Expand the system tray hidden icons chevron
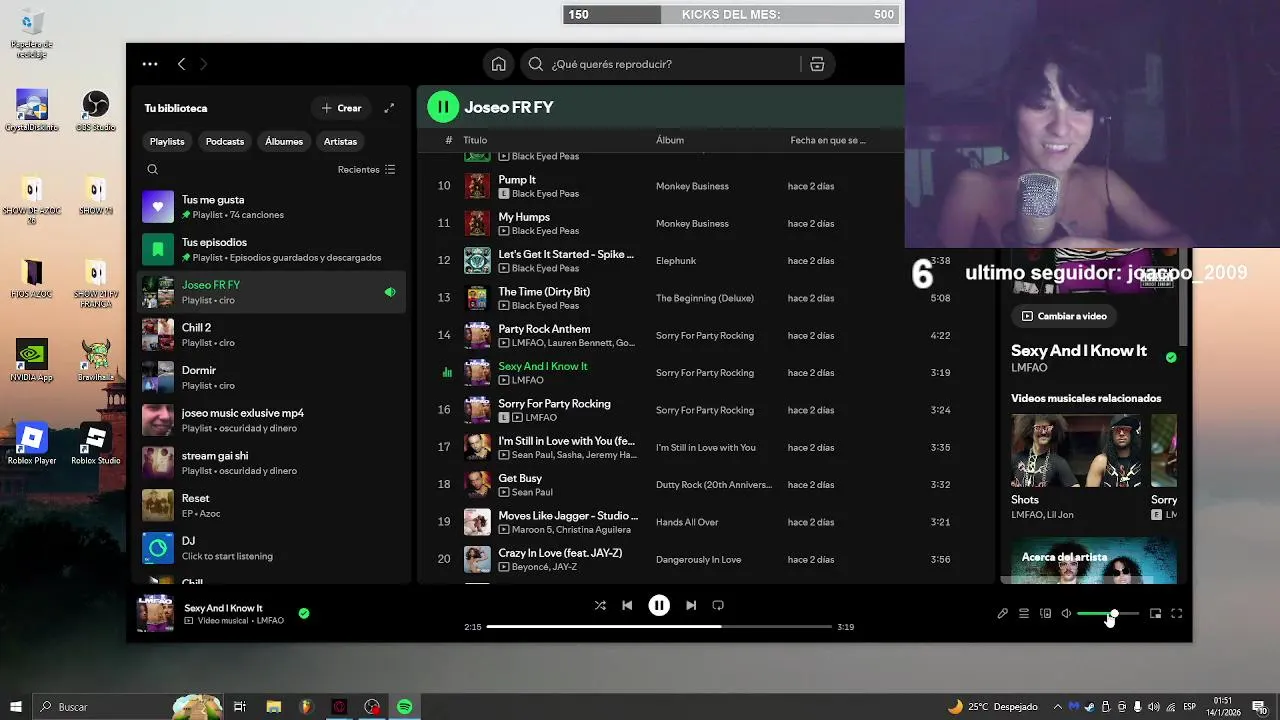 [x=1058, y=707]
